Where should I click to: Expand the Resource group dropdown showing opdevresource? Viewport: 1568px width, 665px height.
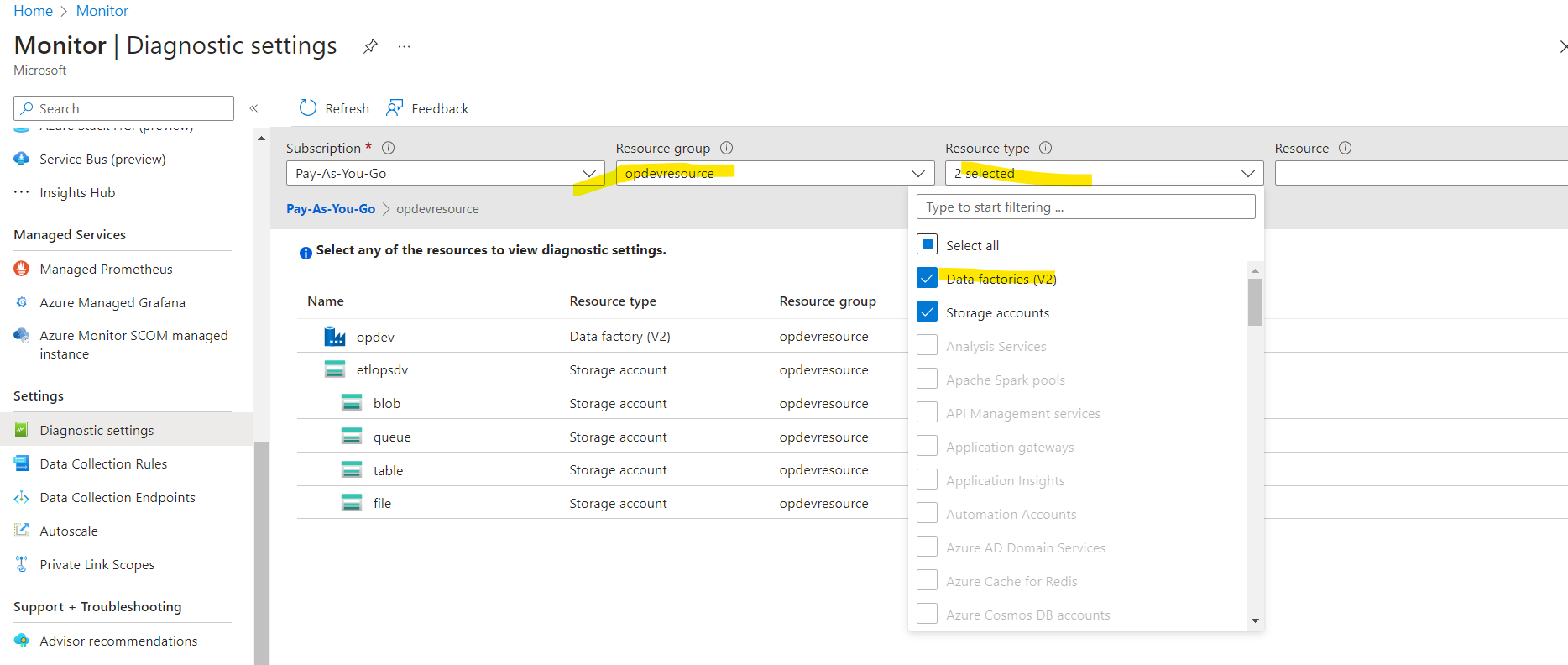tap(775, 173)
